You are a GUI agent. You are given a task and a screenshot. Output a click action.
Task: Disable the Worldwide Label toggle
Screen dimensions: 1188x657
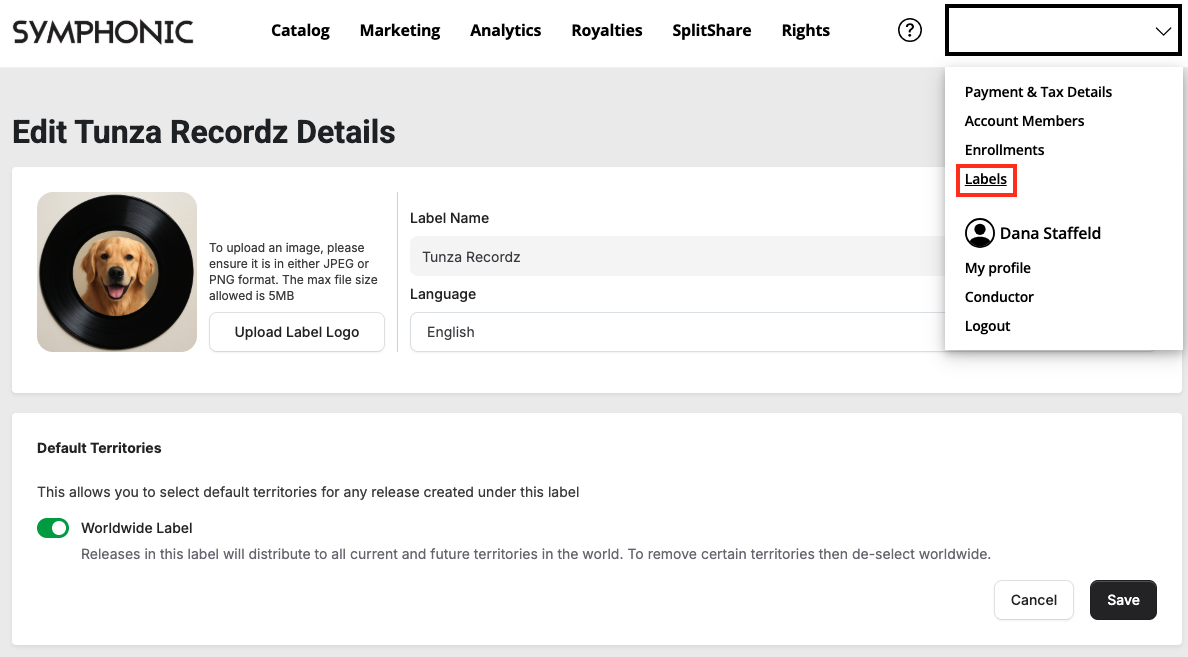click(x=53, y=528)
